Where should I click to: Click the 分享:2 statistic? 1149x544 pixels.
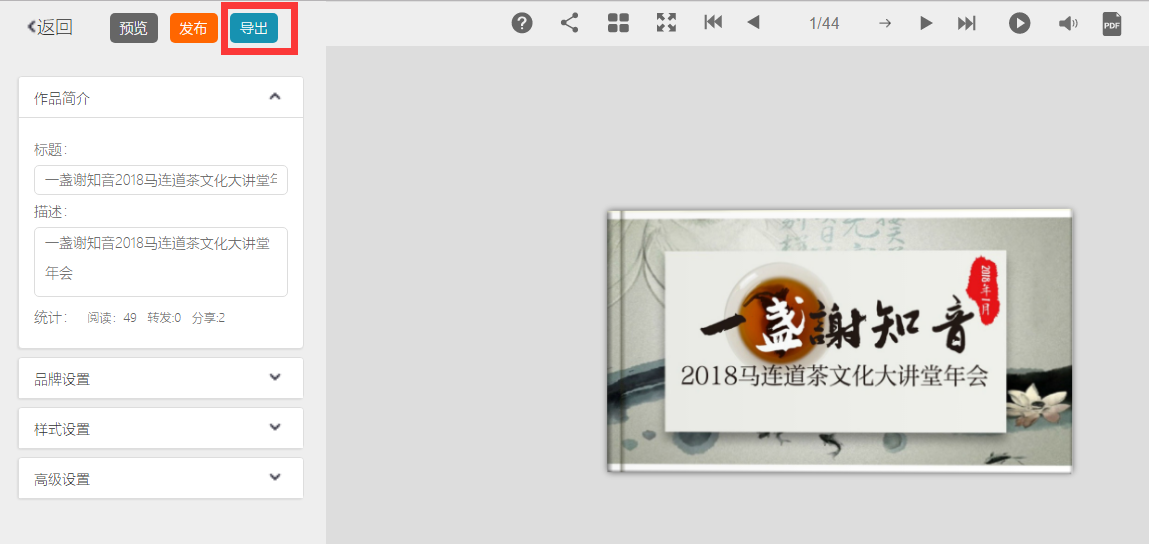pos(208,317)
